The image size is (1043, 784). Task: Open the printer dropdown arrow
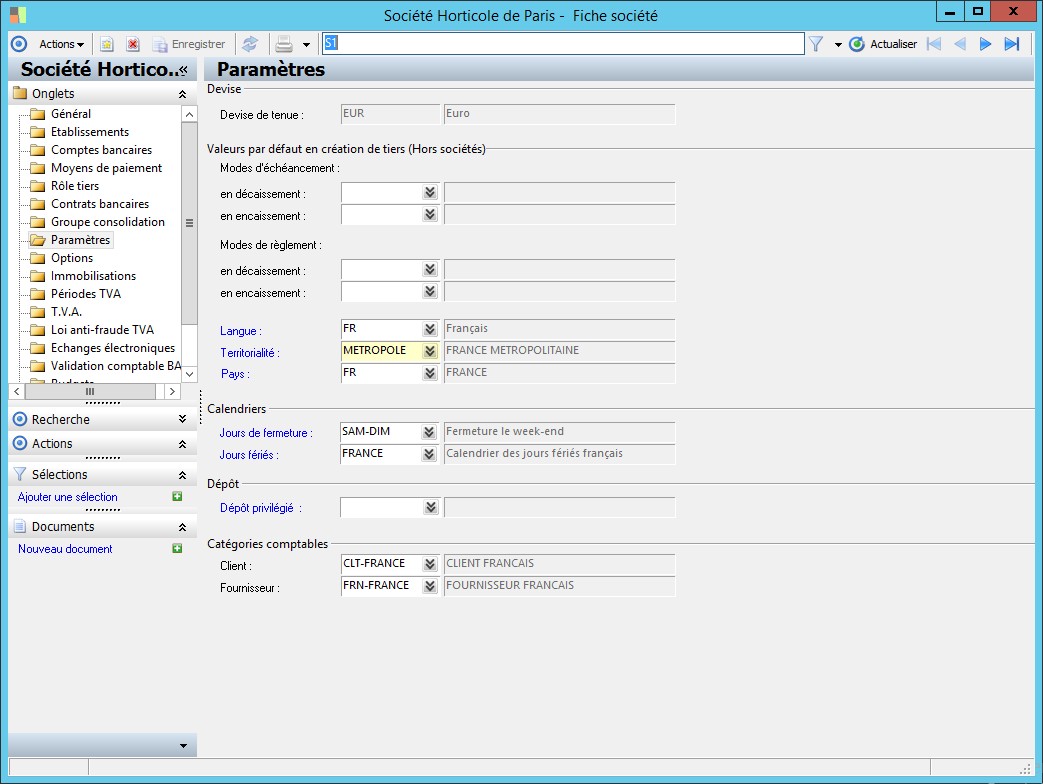[x=306, y=45]
